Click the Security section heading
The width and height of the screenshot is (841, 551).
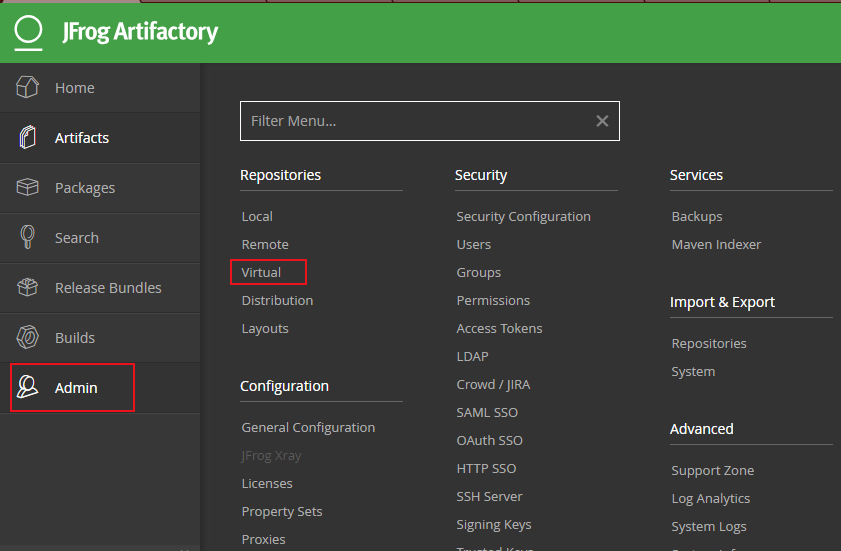tap(481, 175)
